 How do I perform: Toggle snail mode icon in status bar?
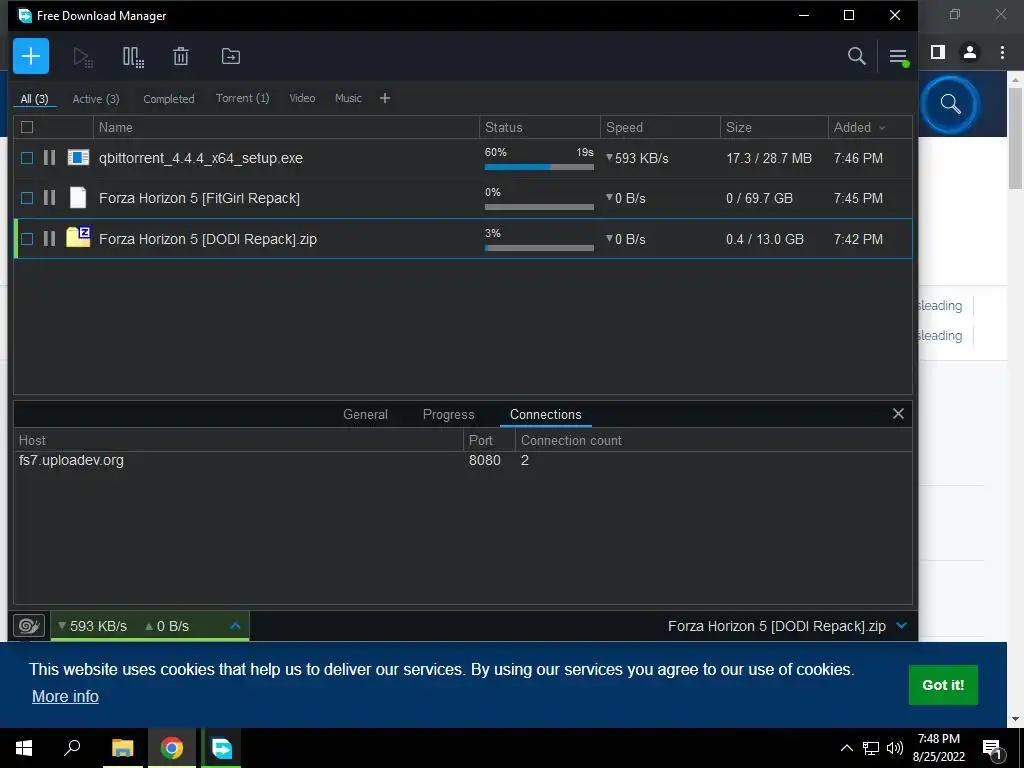click(29, 626)
